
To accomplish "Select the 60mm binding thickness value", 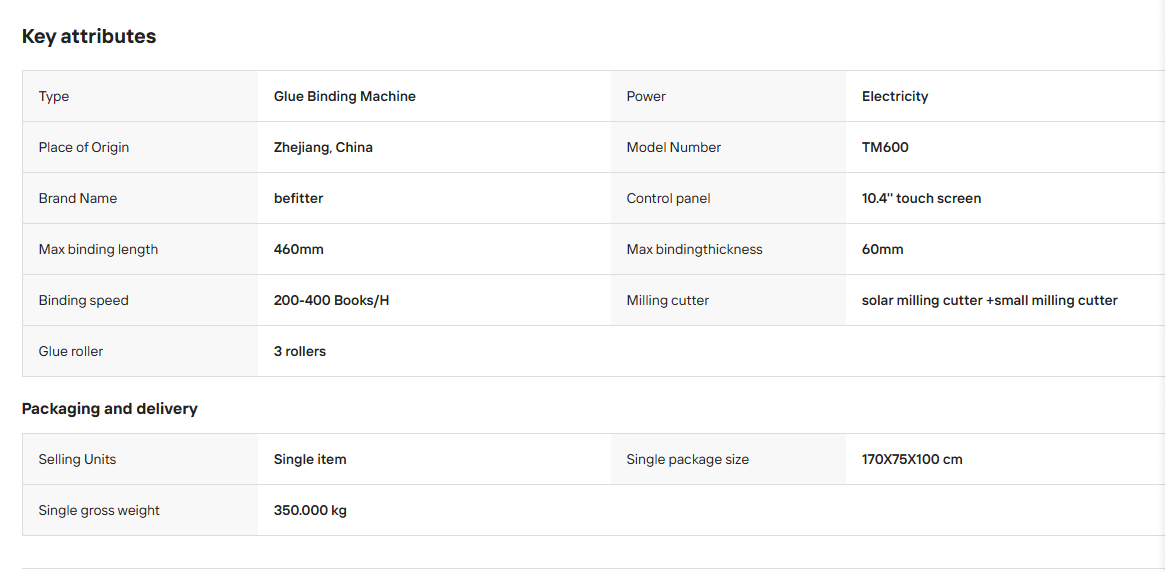I will coord(883,250).
